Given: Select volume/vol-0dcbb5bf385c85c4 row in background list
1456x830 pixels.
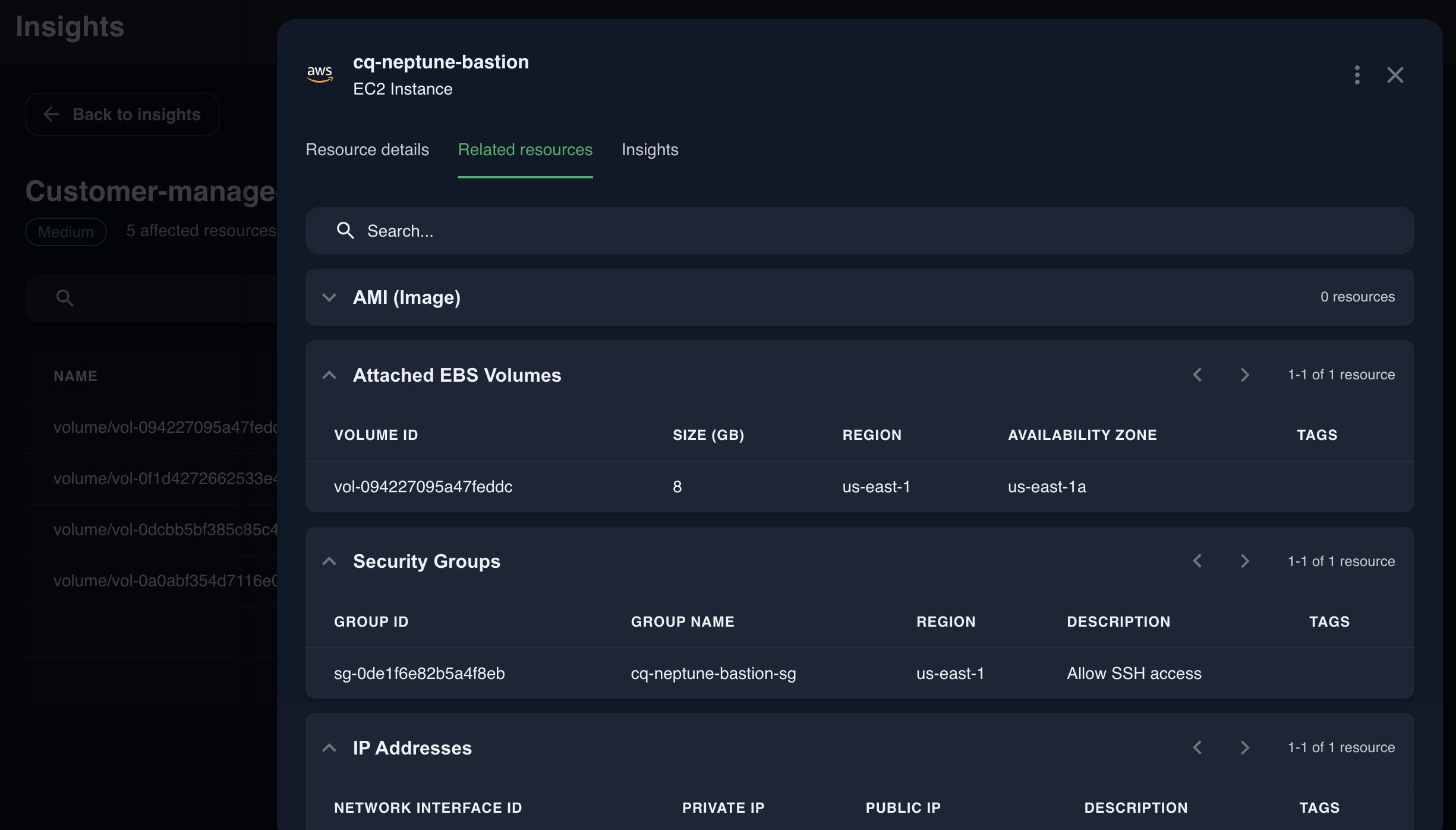Looking at the screenshot, I should click(x=151, y=530).
